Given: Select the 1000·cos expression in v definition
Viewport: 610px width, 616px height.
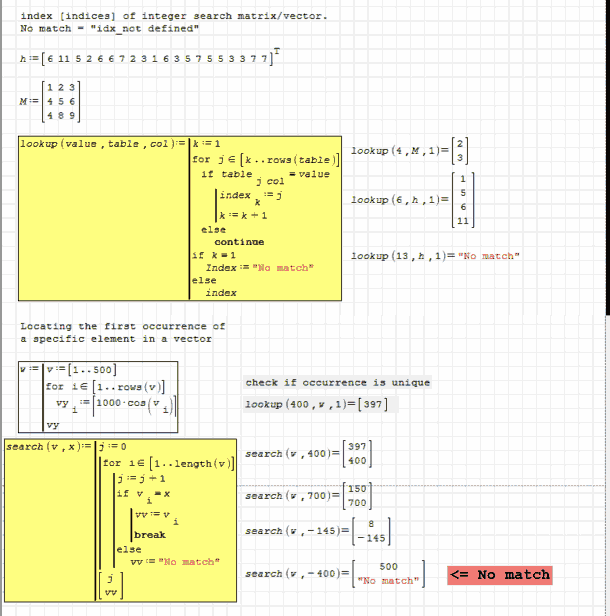Looking at the screenshot, I should (136, 406).
